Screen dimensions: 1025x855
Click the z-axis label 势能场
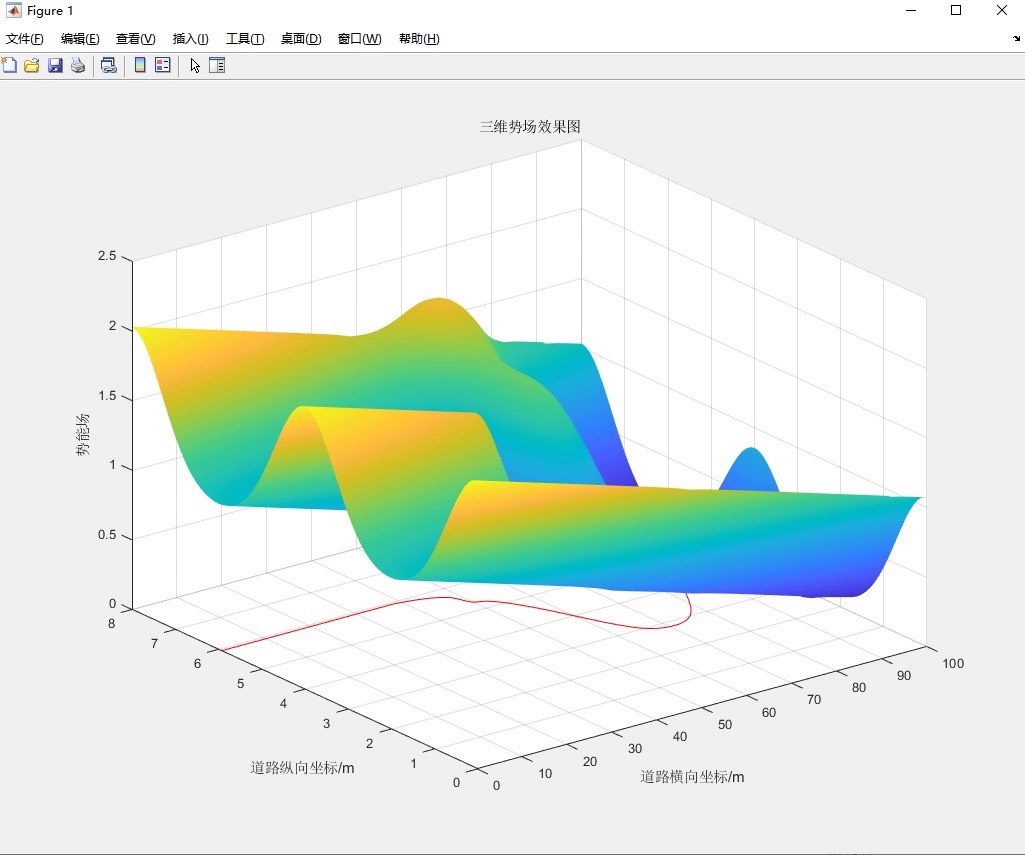[x=82, y=434]
